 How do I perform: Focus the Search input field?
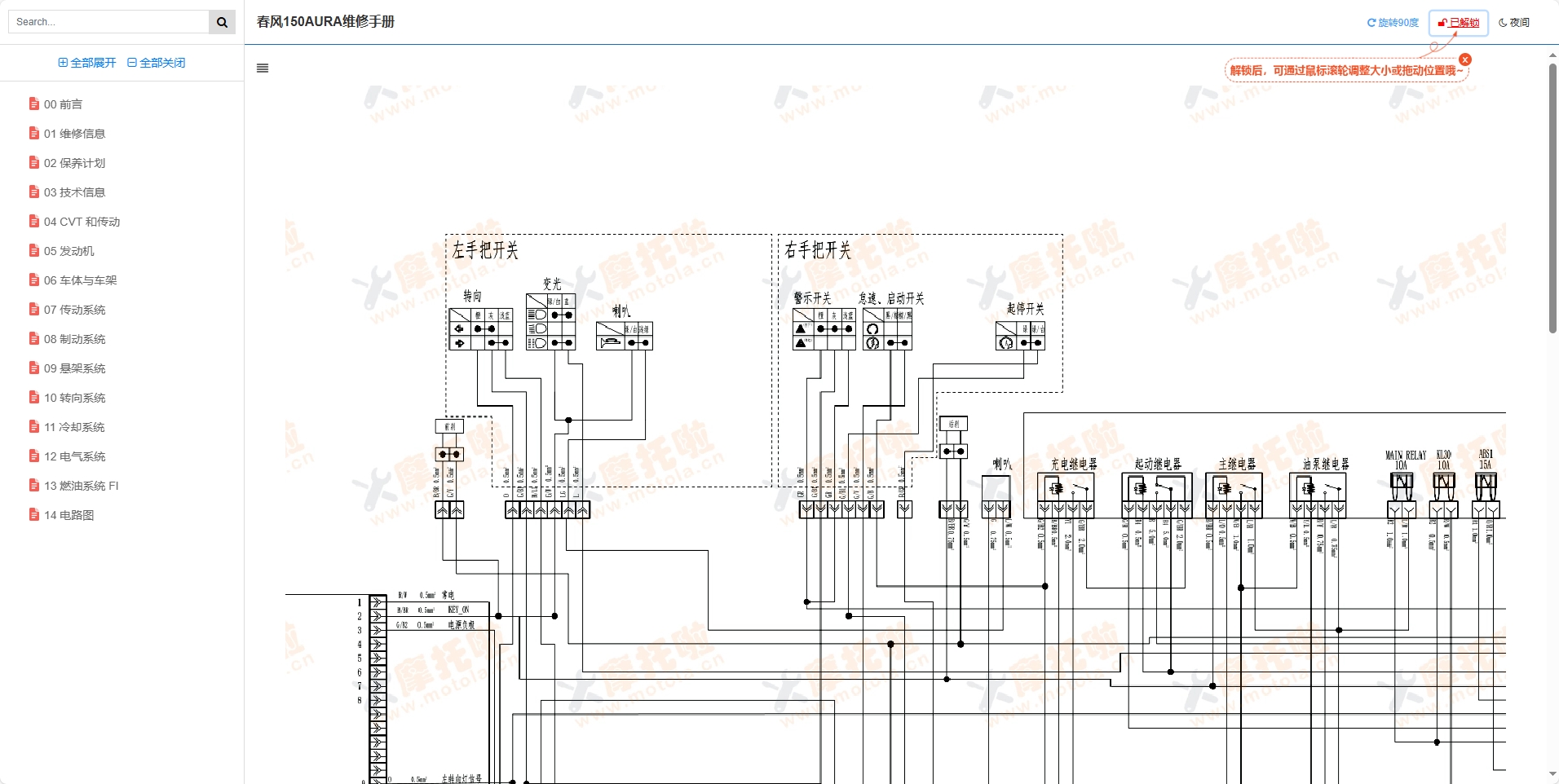pos(108,22)
